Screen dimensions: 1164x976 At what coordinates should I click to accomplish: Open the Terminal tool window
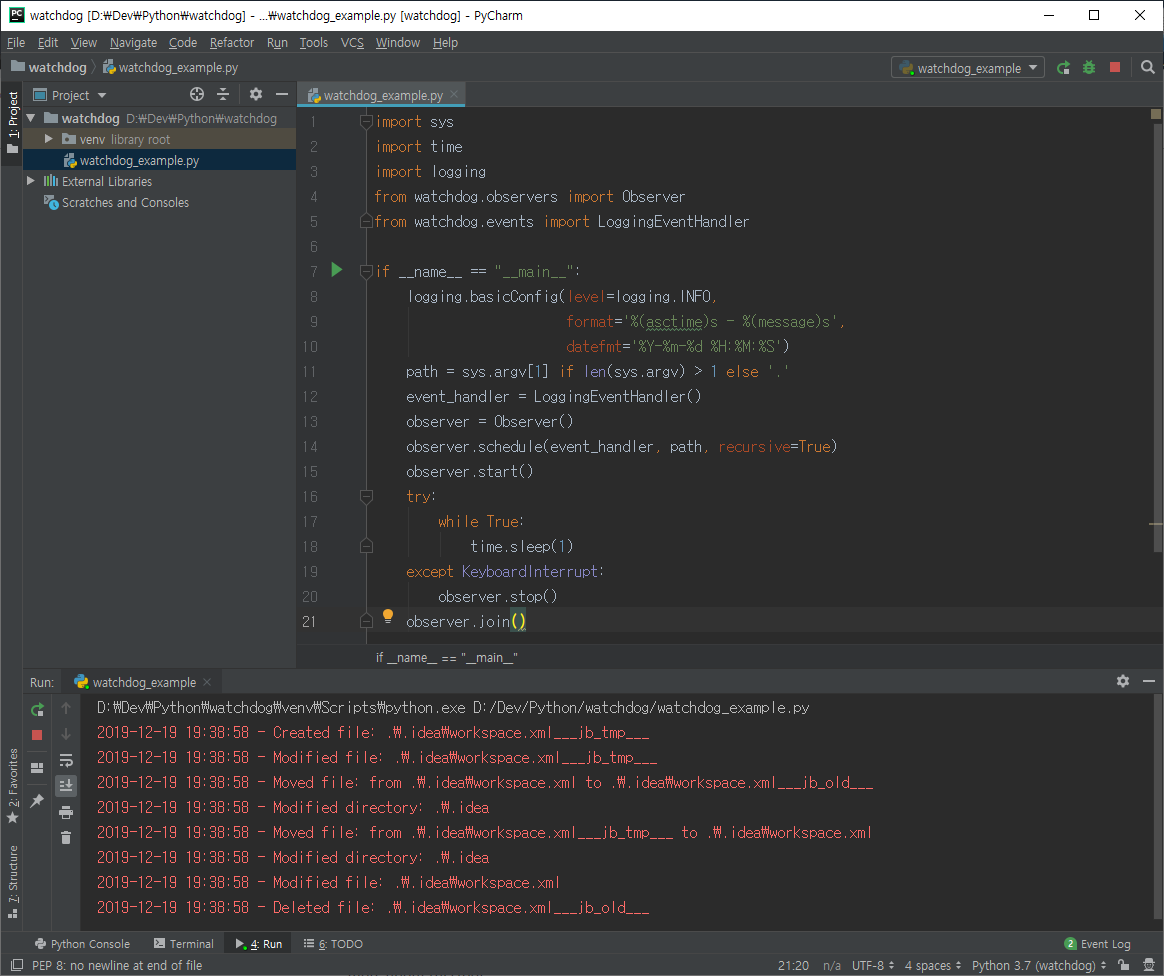coord(183,943)
